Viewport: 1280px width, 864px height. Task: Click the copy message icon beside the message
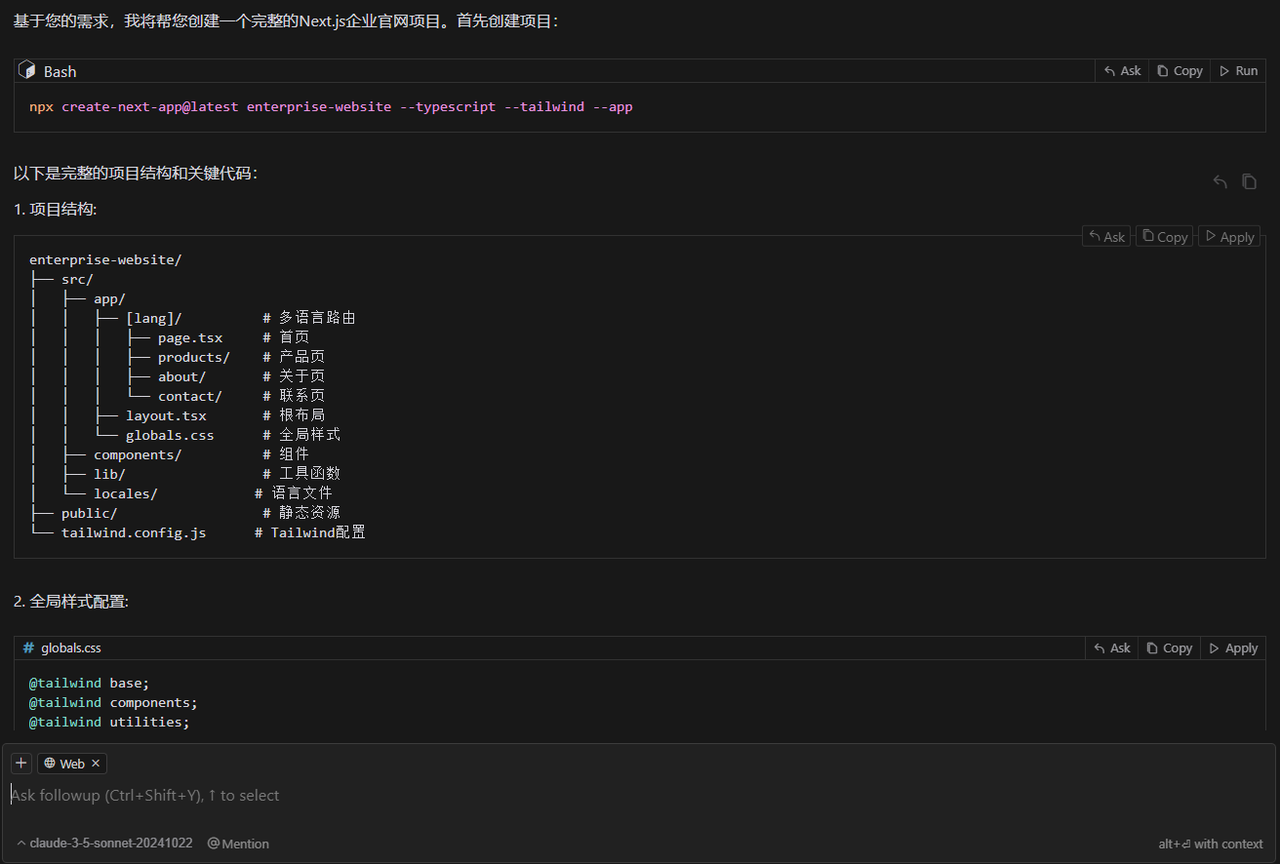tap(1249, 181)
